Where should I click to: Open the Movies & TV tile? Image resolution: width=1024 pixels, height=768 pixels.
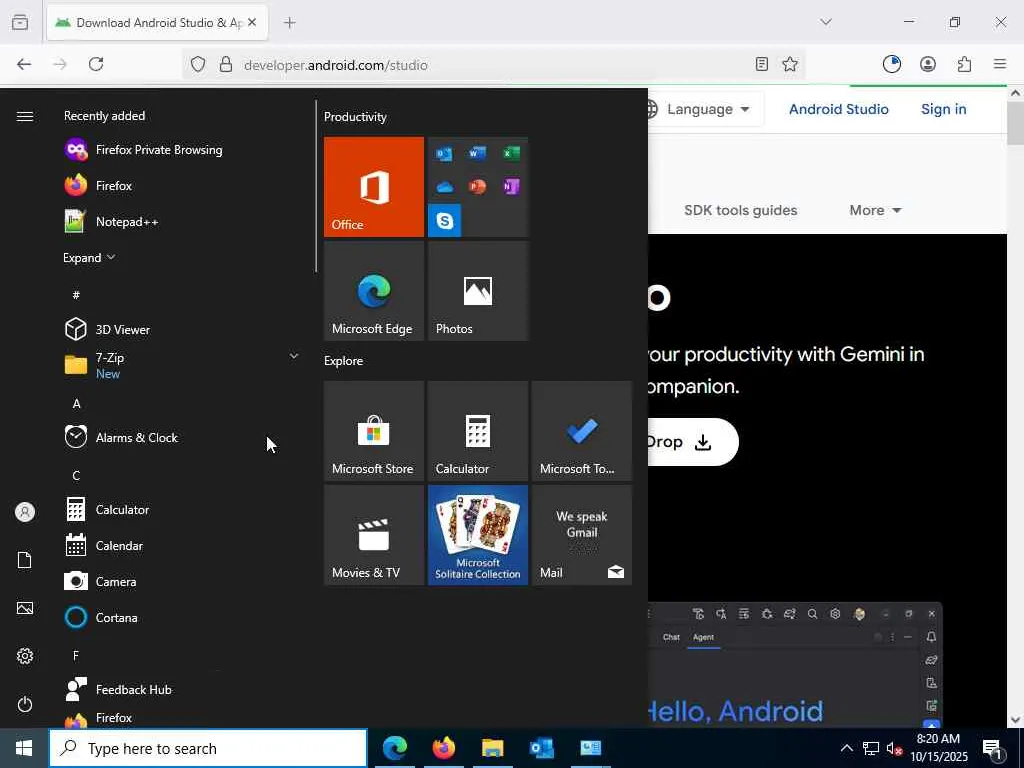[374, 535]
